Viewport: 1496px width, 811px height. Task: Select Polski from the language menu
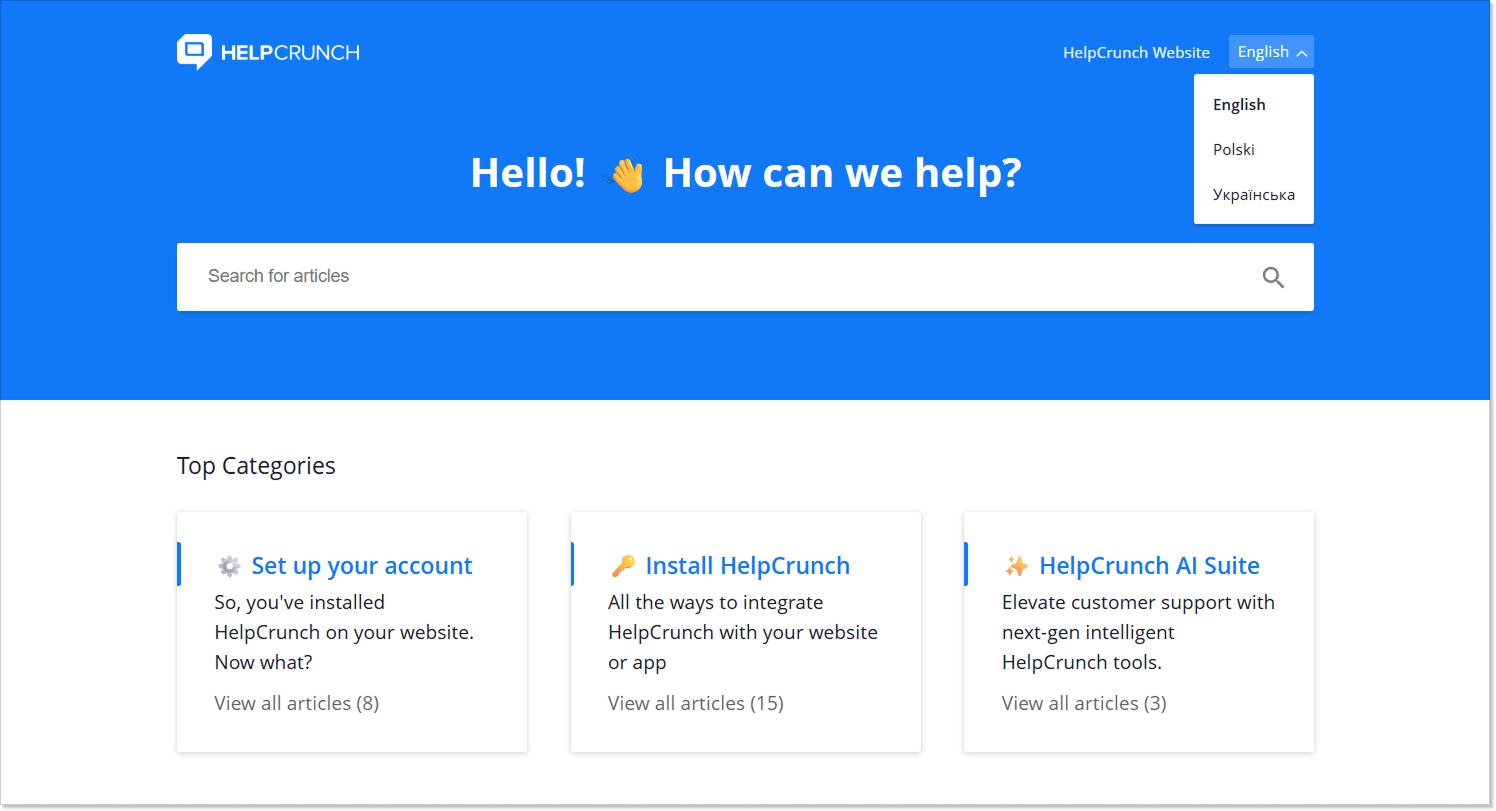click(1233, 149)
